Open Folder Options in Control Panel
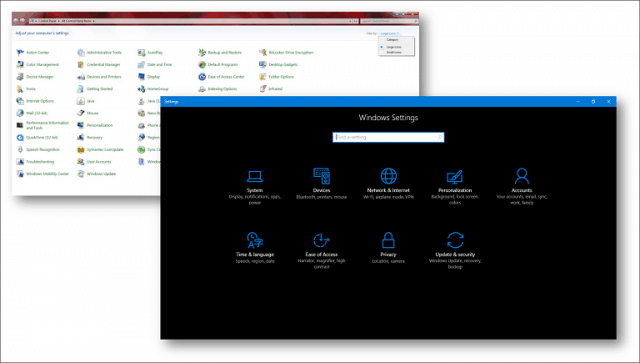This screenshot has width=640, height=363. (276, 77)
